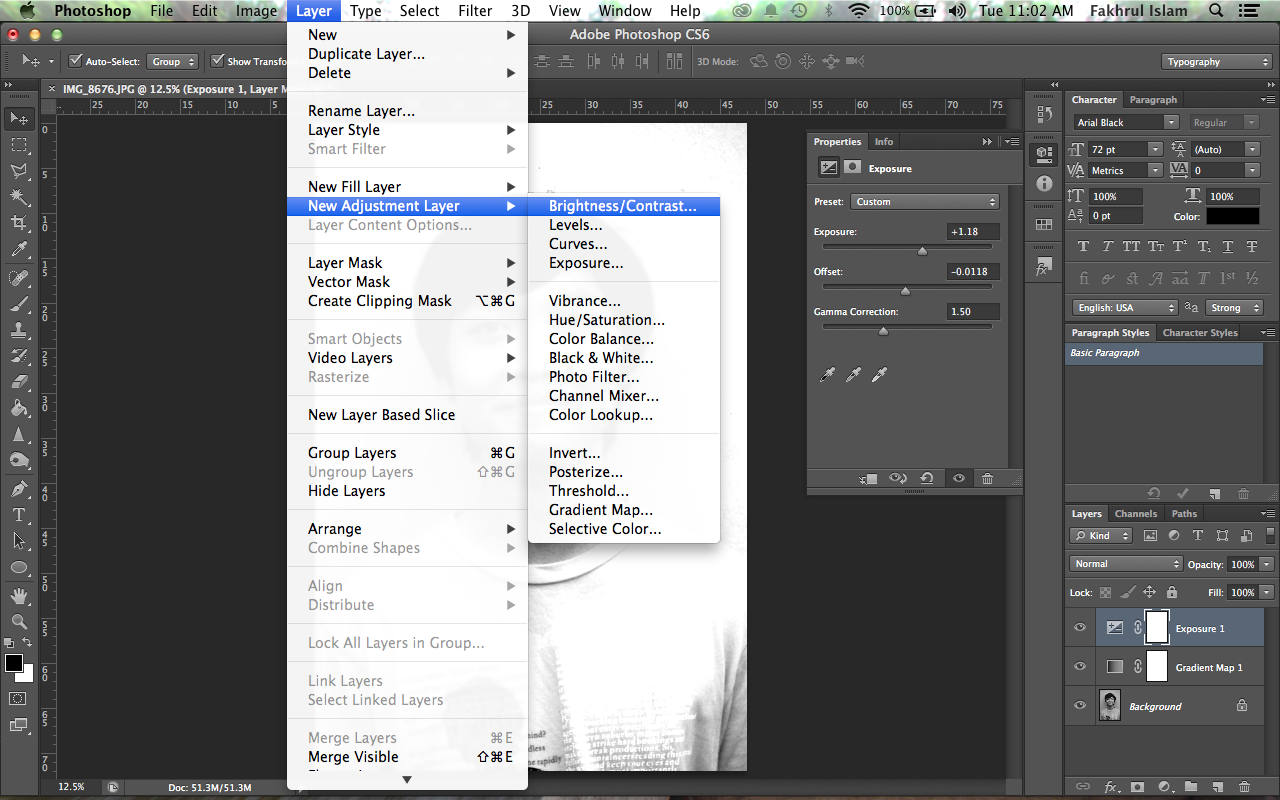Toggle Underline text style

point(1228,246)
